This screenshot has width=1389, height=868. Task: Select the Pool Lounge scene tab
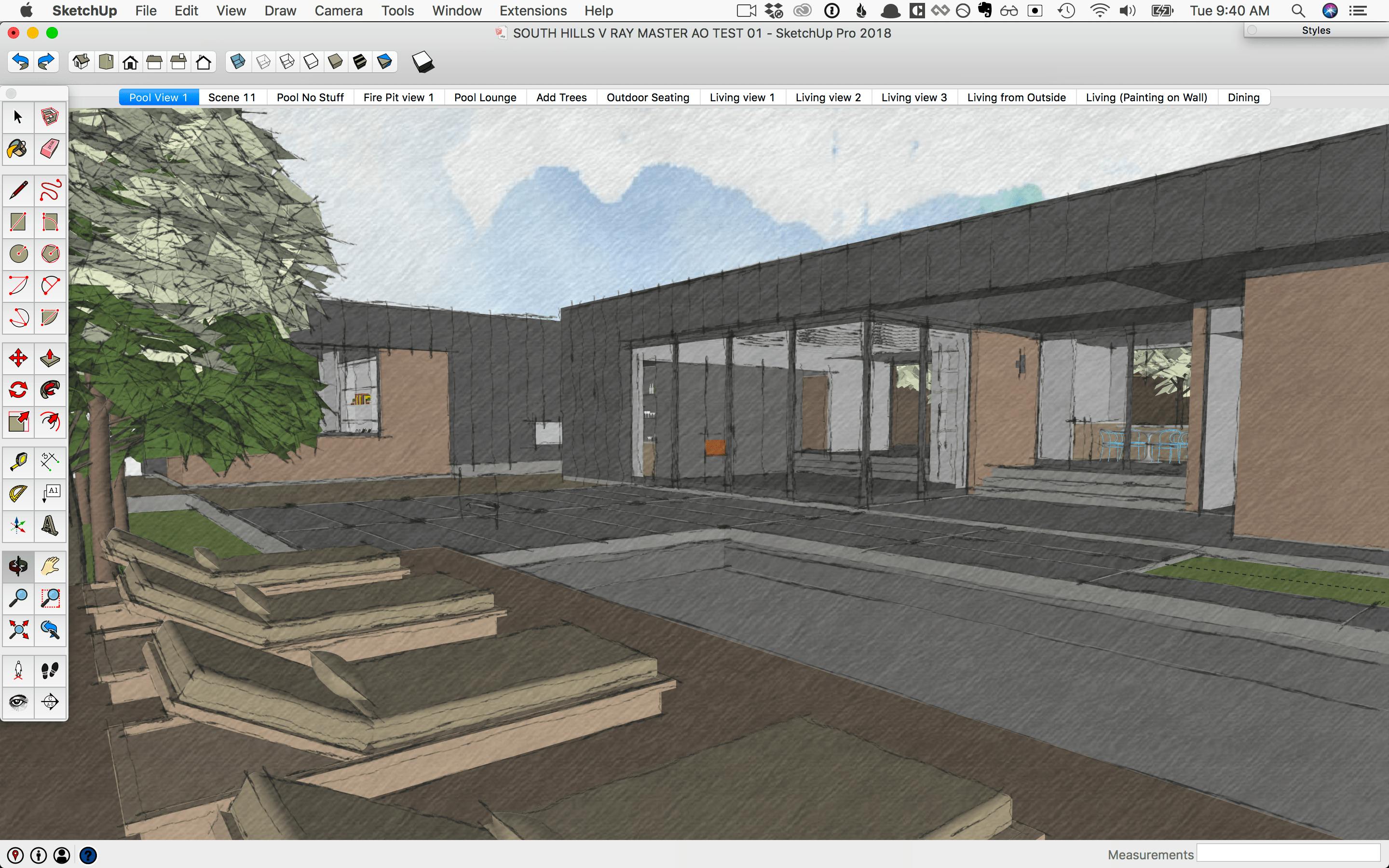(485, 97)
